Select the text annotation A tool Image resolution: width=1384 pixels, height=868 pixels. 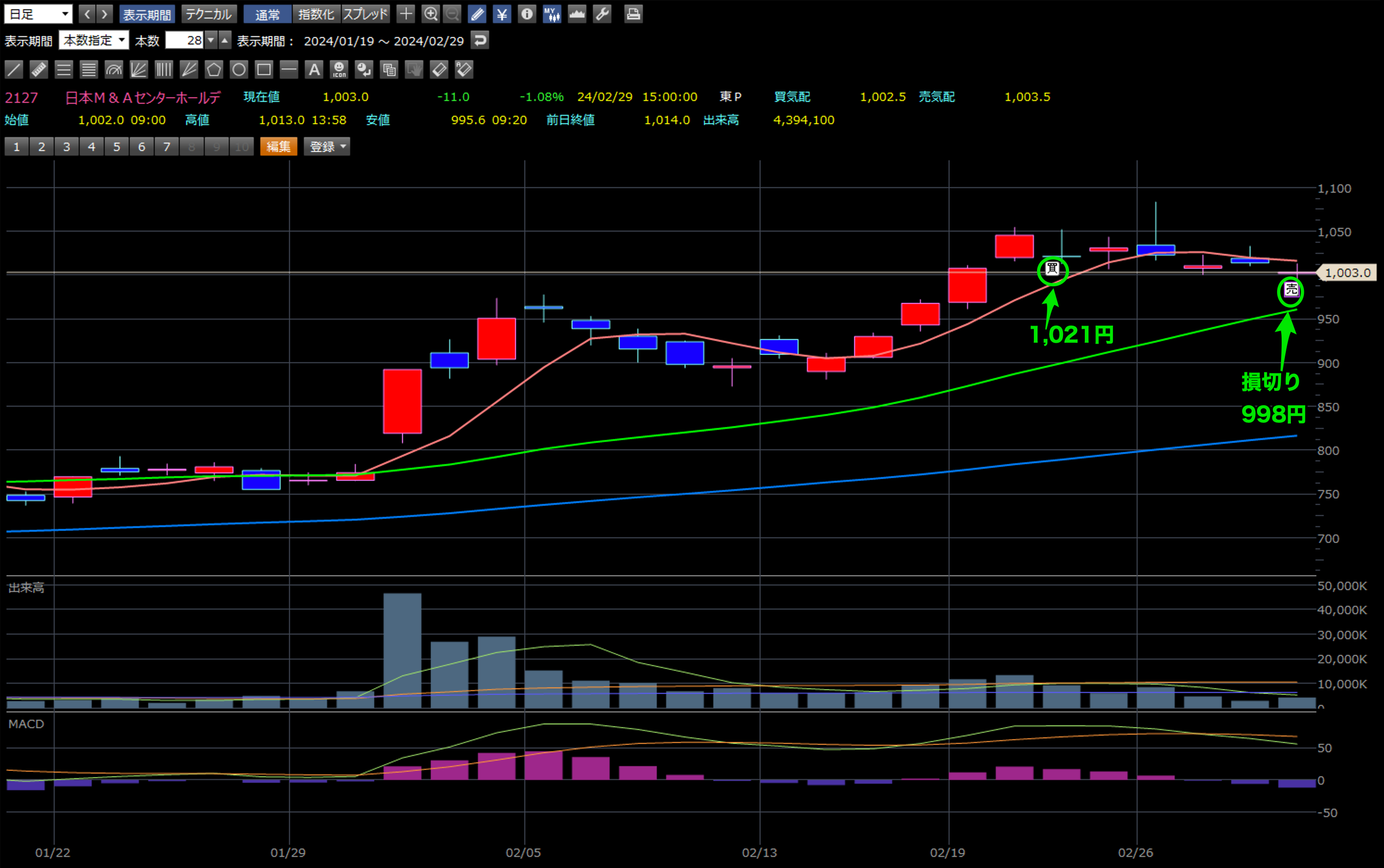314,70
